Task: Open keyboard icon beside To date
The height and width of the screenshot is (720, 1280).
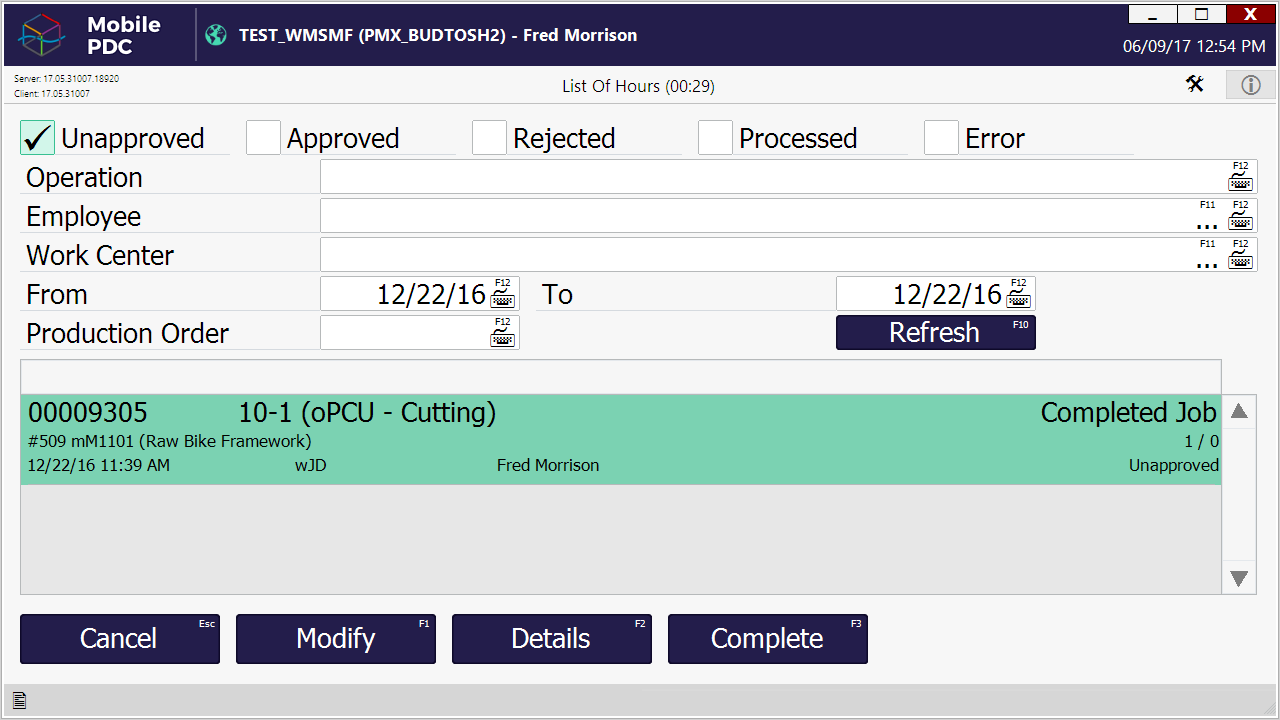Action: [1018, 298]
